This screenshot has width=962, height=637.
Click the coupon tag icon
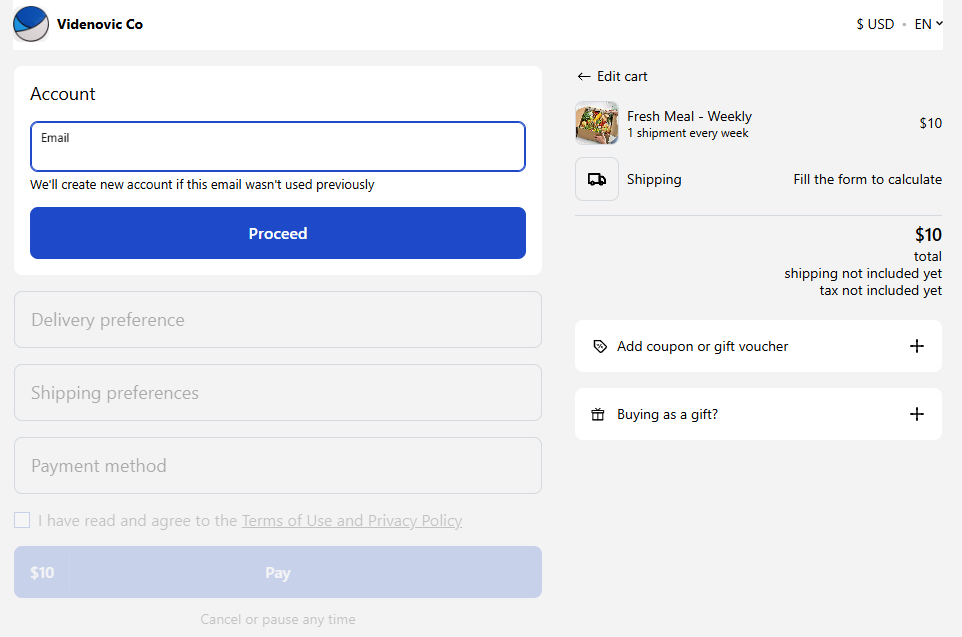click(x=600, y=346)
